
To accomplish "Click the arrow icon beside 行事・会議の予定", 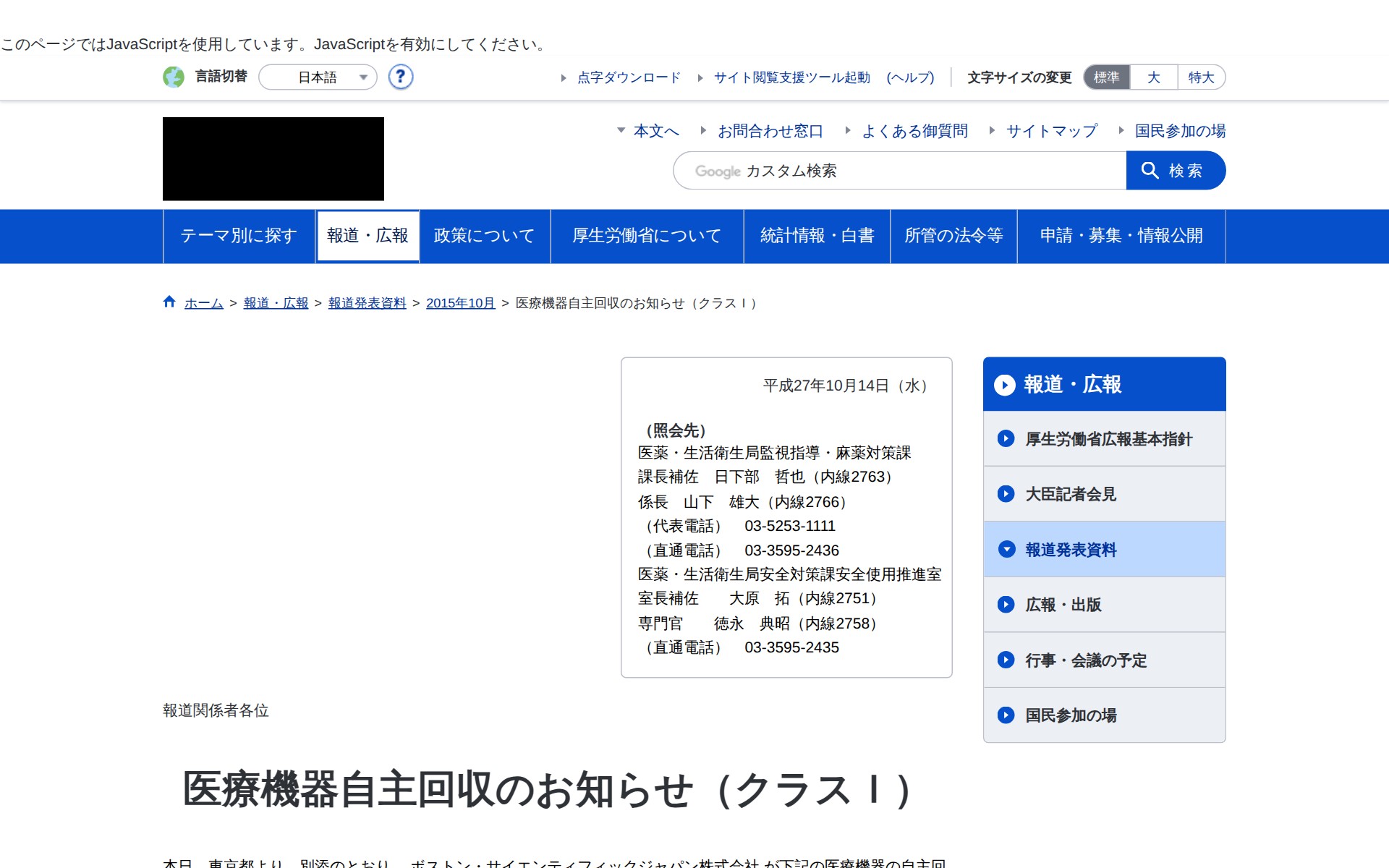I will point(1005,660).
